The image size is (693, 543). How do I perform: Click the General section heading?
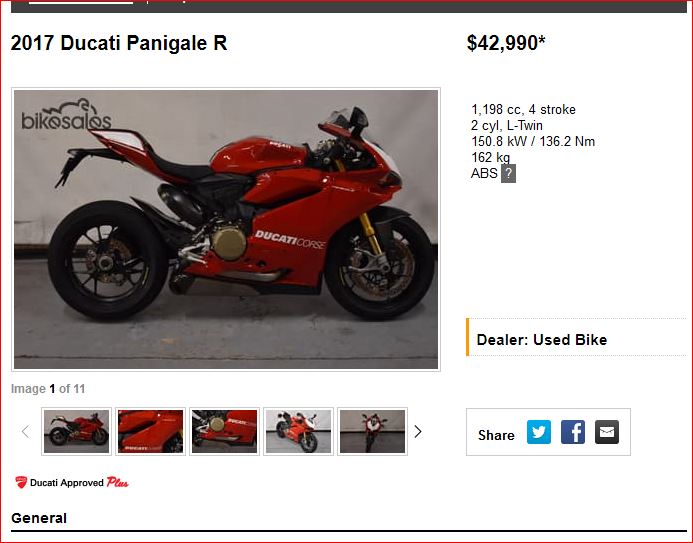[x=39, y=518]
